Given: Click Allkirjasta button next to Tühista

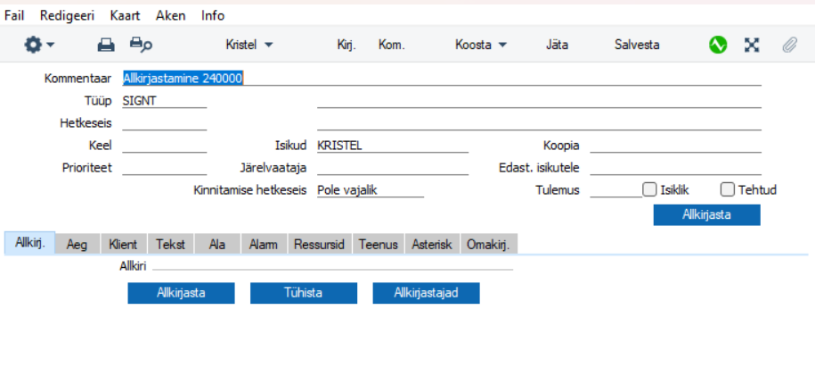Looking at the screenshot, I should click(x=181, y=293).
